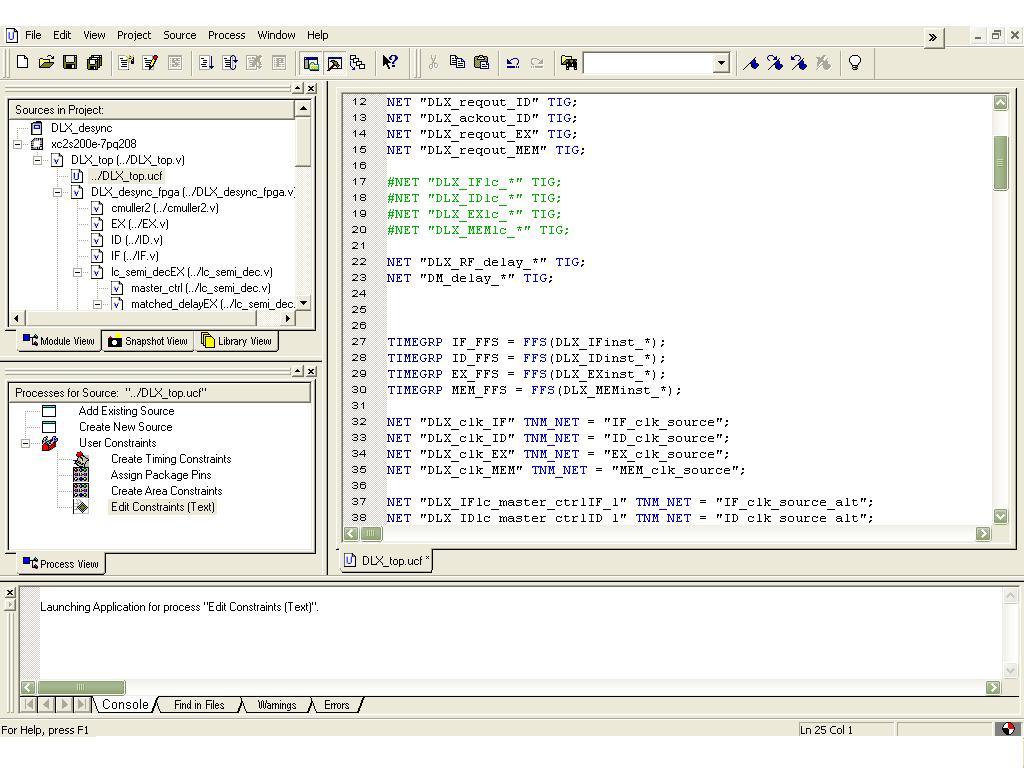Click the What's This help pointer icon
1024x768 pixels.
390,63
